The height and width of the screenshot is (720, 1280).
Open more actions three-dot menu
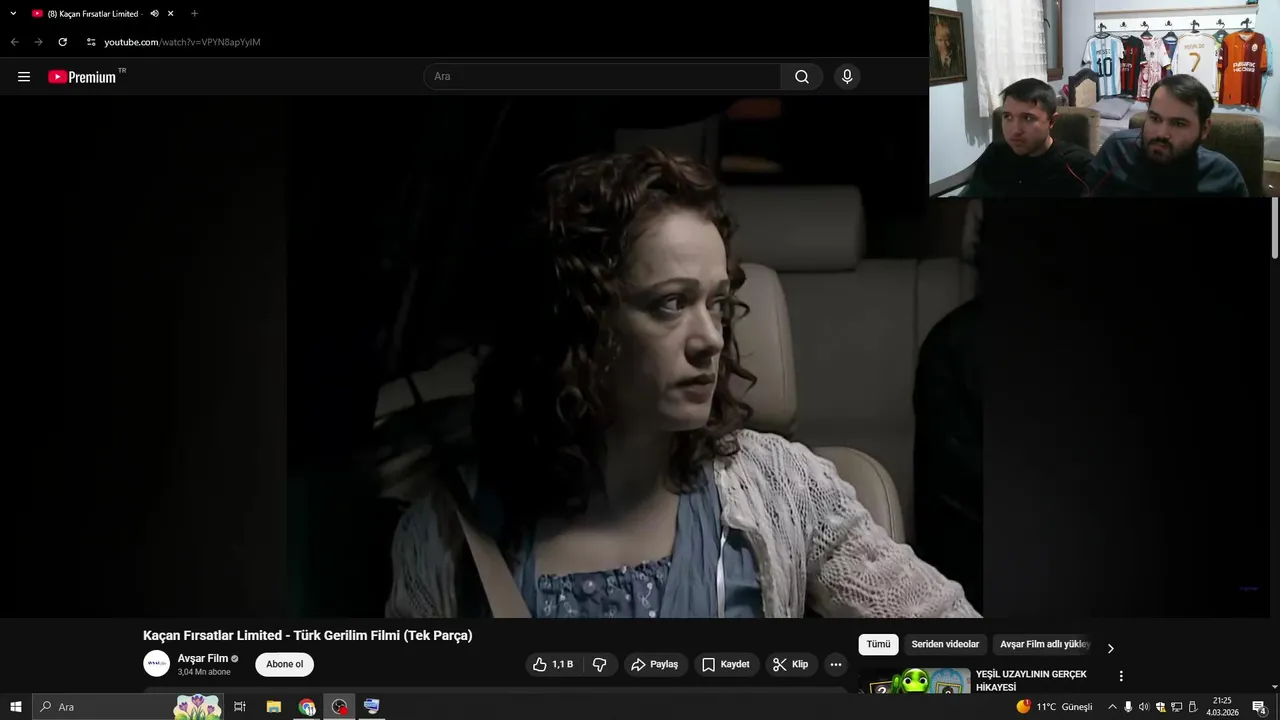pos(836,664)
